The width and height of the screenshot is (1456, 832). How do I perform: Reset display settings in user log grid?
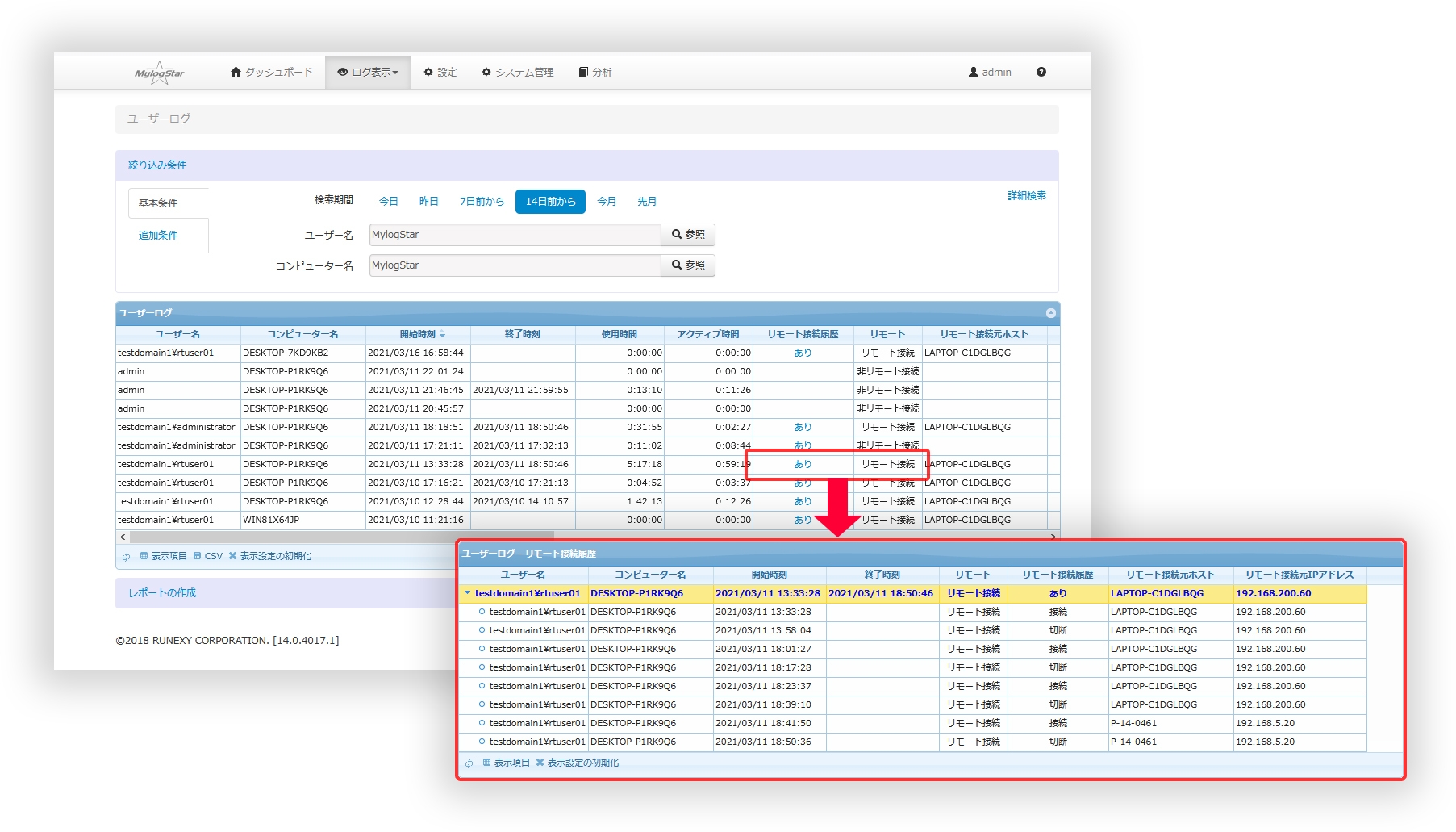pyautogui.click(x=269, y=556)
